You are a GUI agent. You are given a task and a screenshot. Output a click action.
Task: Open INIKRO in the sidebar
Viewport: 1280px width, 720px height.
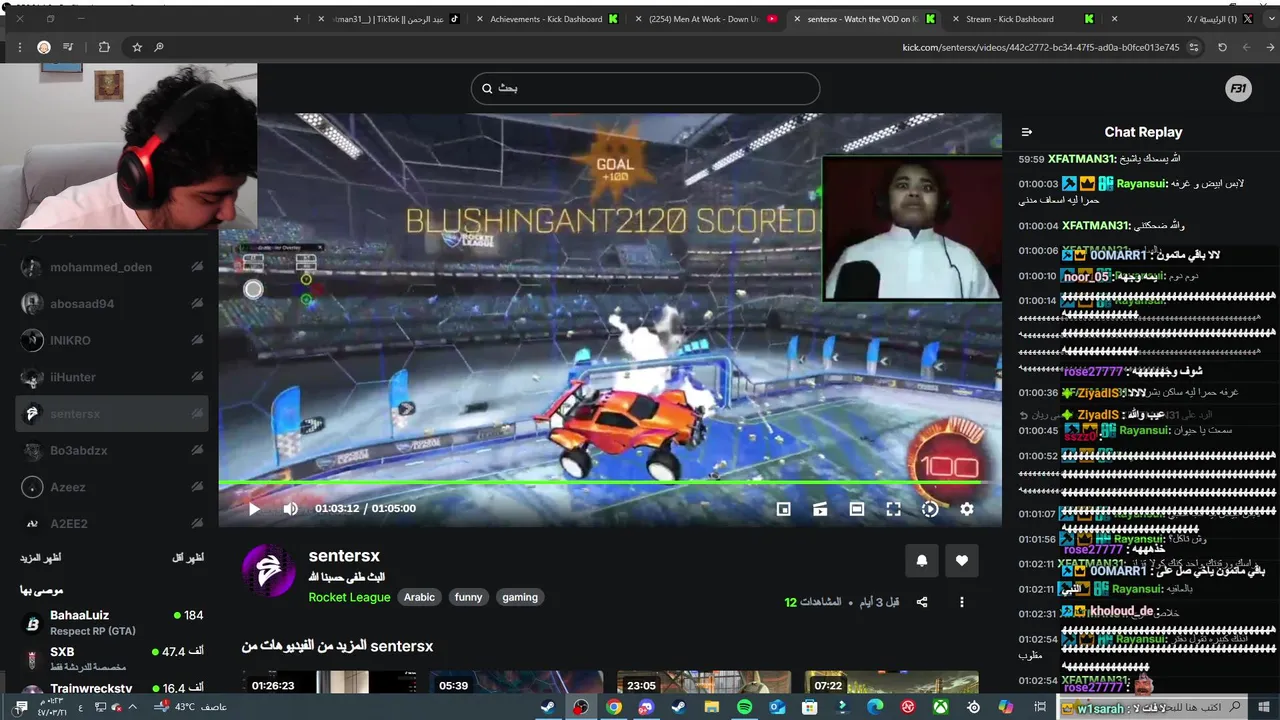point(112,340)
